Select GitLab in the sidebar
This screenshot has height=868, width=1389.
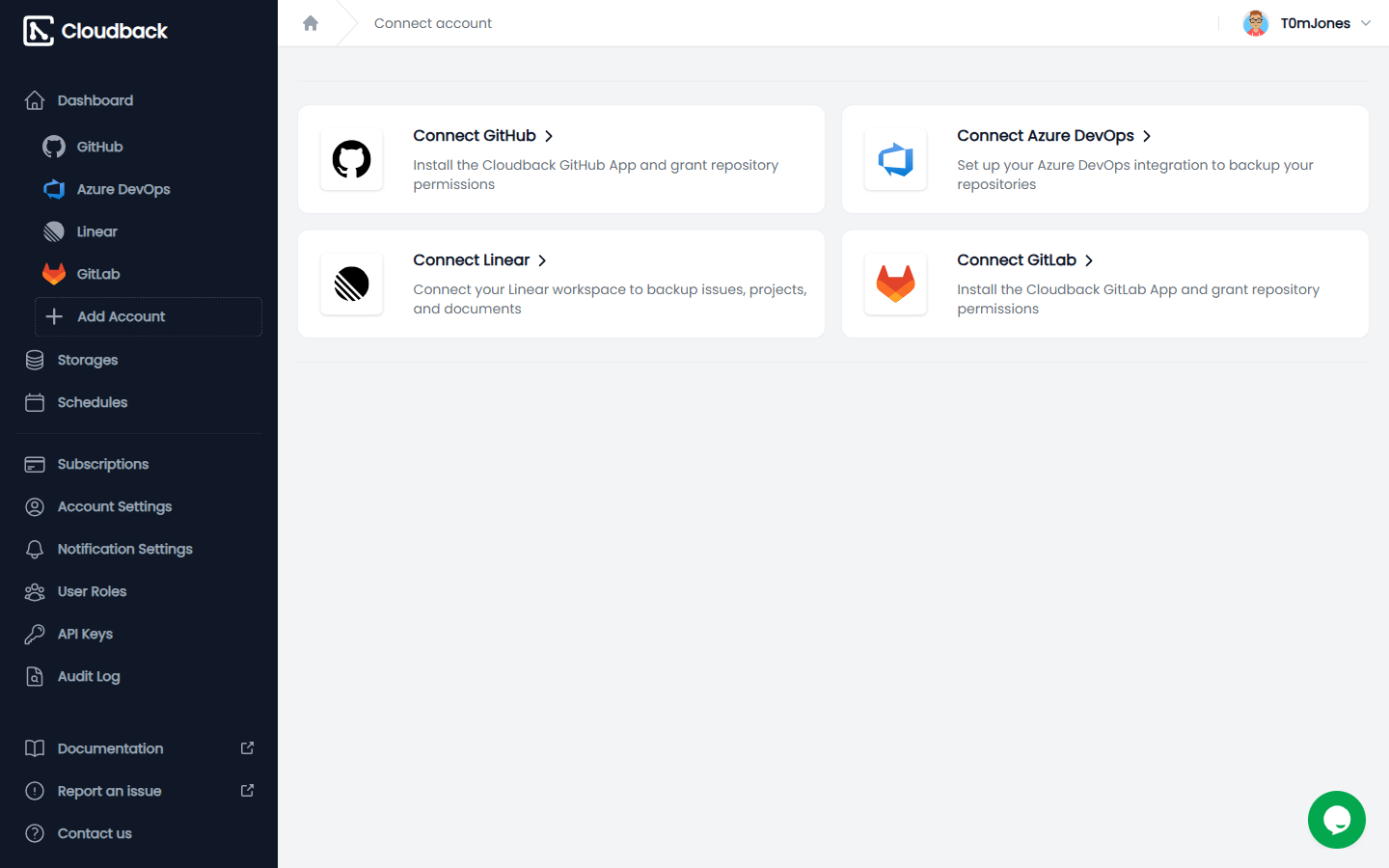149,274
